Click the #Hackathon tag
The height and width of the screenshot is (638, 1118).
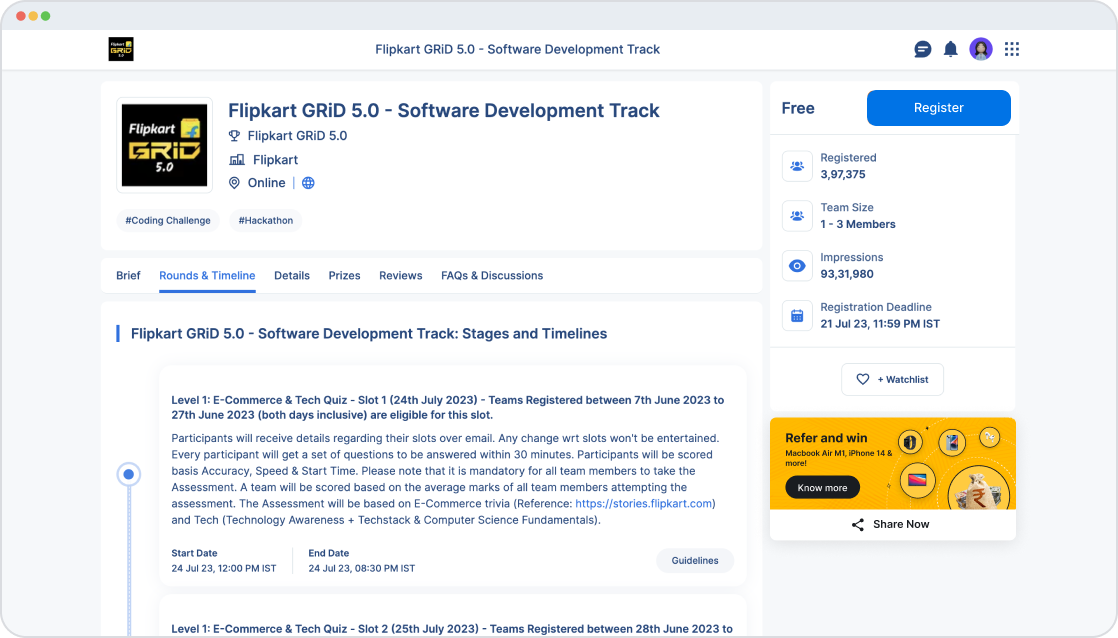click(265, 220)
